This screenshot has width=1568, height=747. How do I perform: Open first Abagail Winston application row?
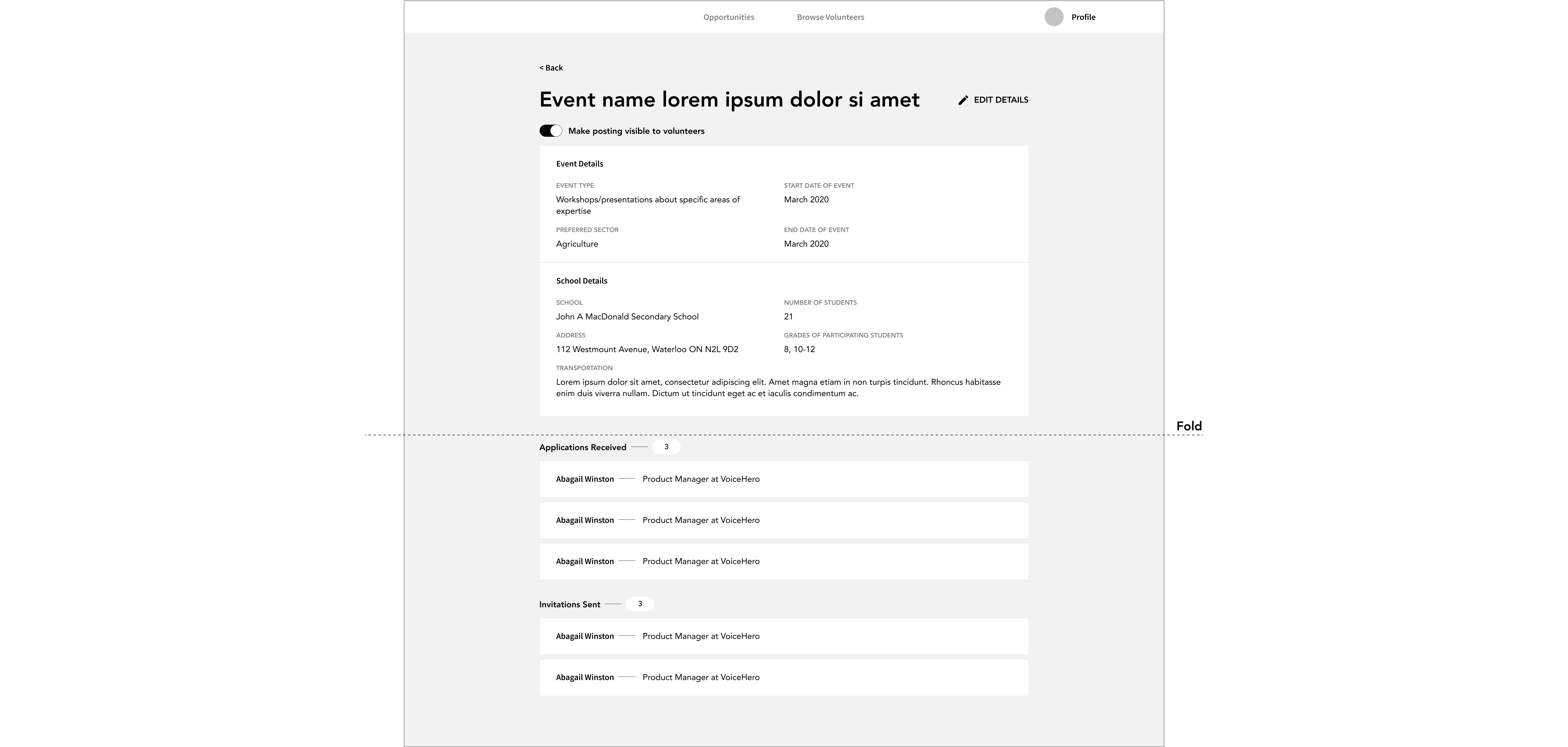coord(784,479)
